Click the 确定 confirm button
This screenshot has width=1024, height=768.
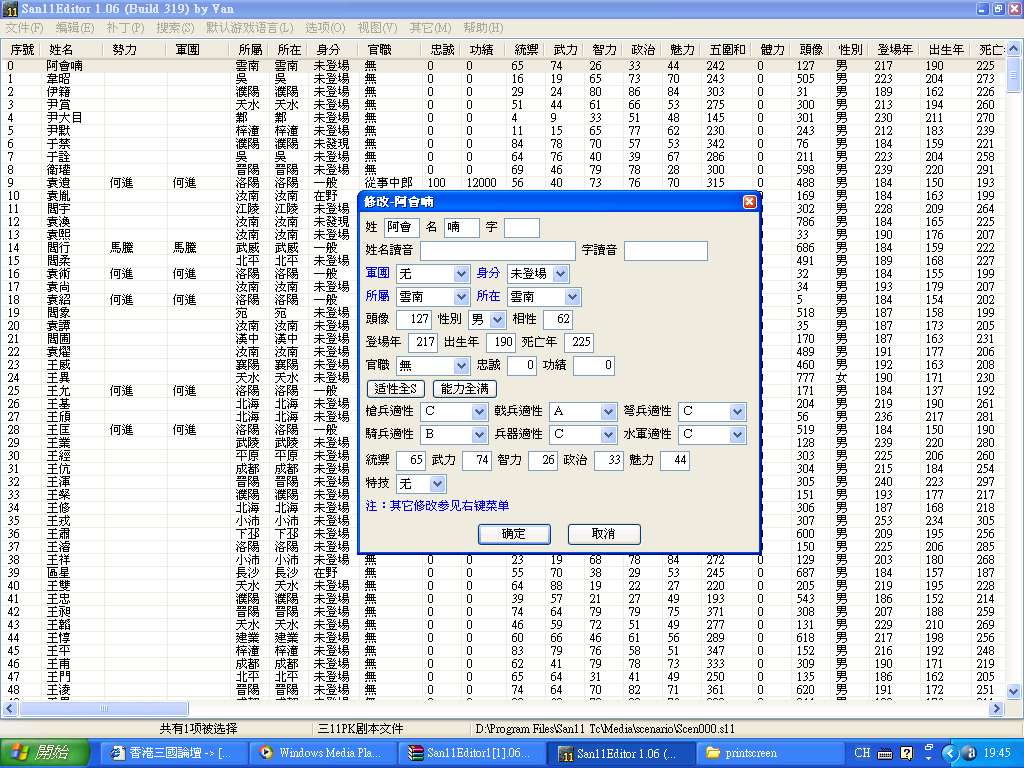click(x=513, y=534)
